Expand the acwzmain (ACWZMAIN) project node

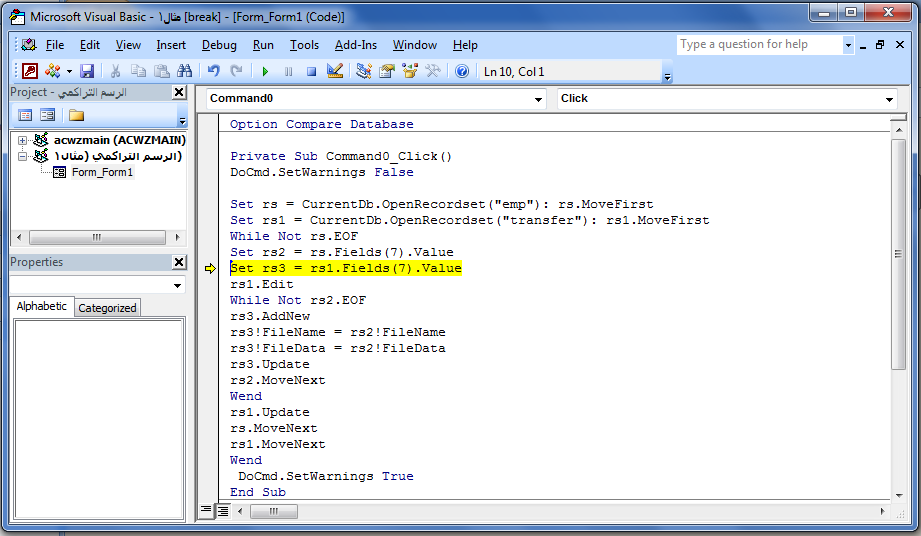[23, 140]
